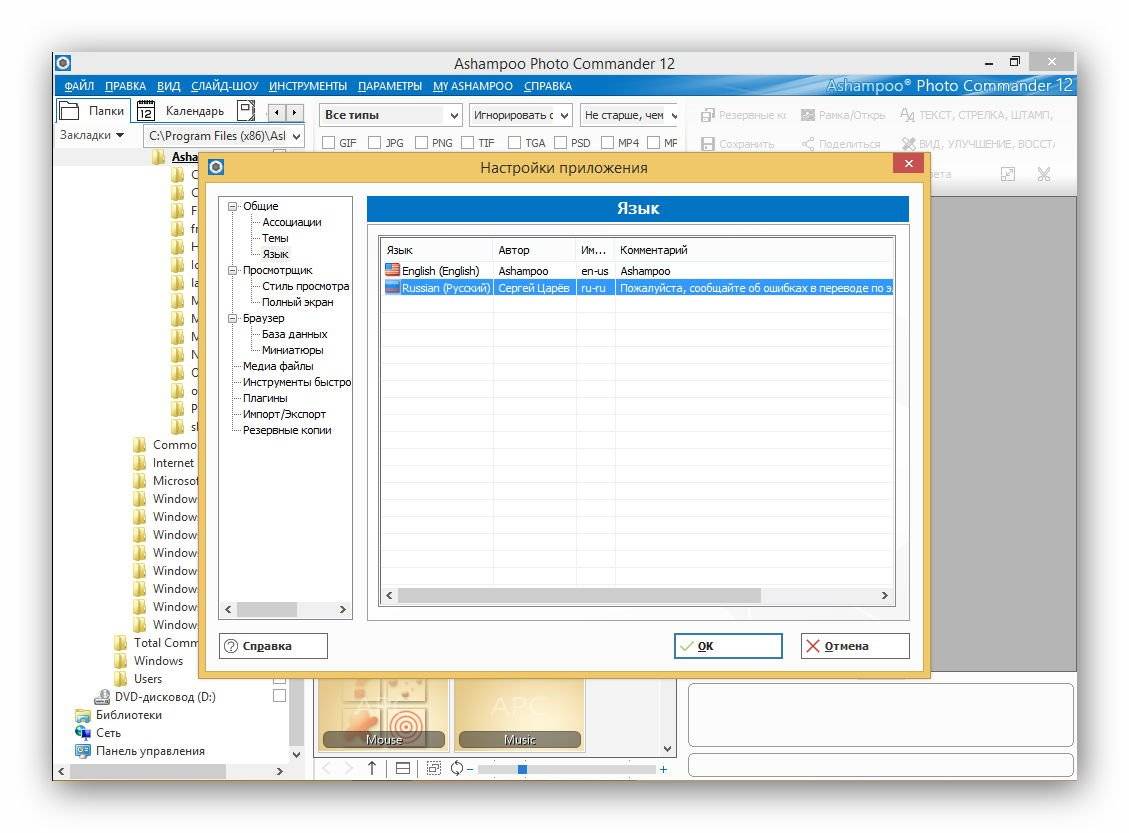Click the minus zoom-out thumbnail icon
This screenshot has height=833, width=1129.
click(x=469, y=769)
